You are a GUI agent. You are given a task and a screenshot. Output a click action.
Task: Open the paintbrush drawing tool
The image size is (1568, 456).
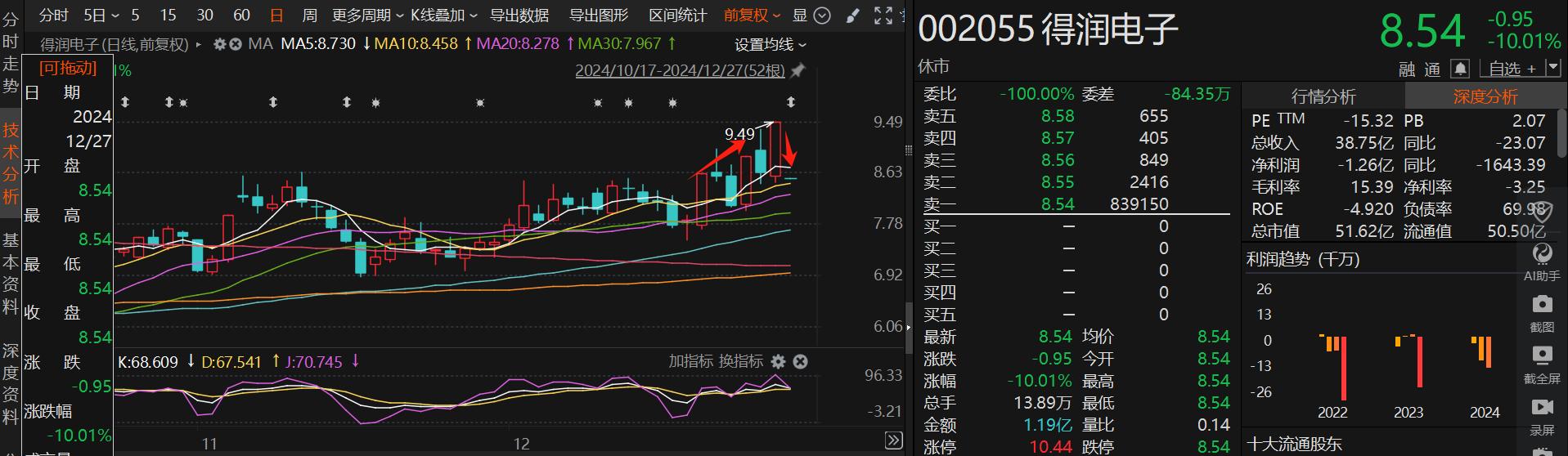(852, 16)
